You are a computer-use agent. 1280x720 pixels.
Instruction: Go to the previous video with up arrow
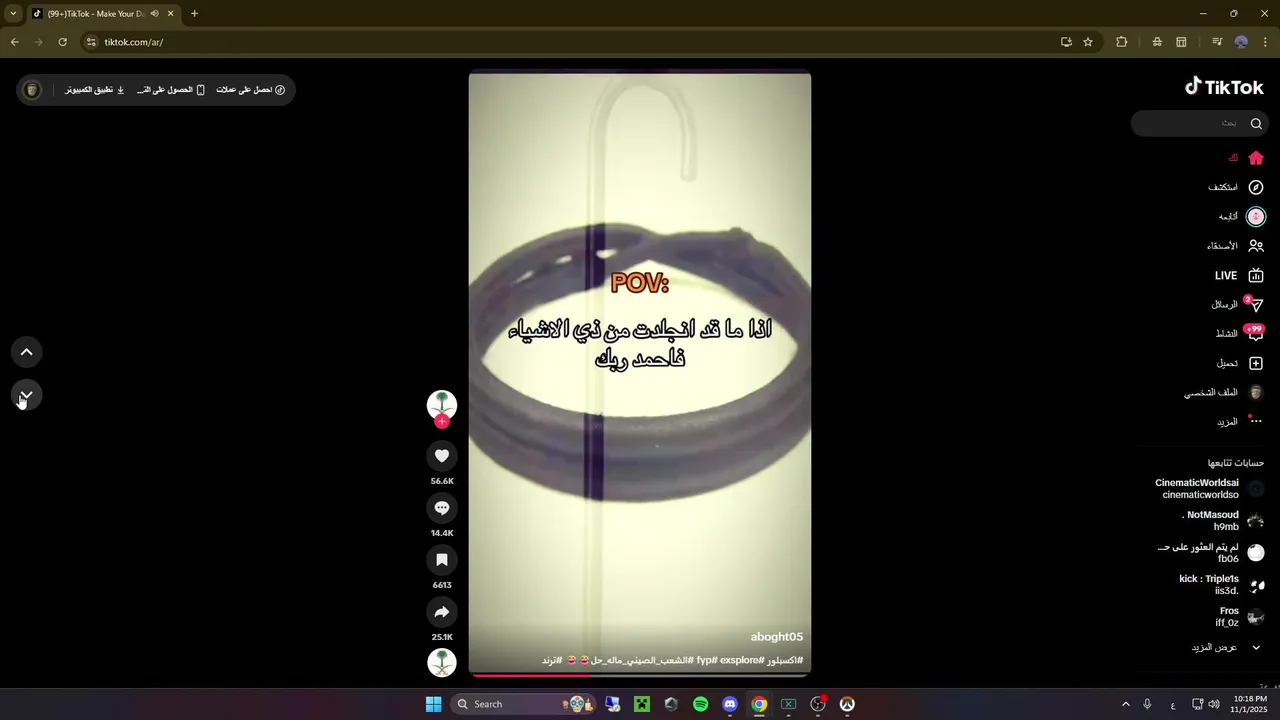click(27, 352)
